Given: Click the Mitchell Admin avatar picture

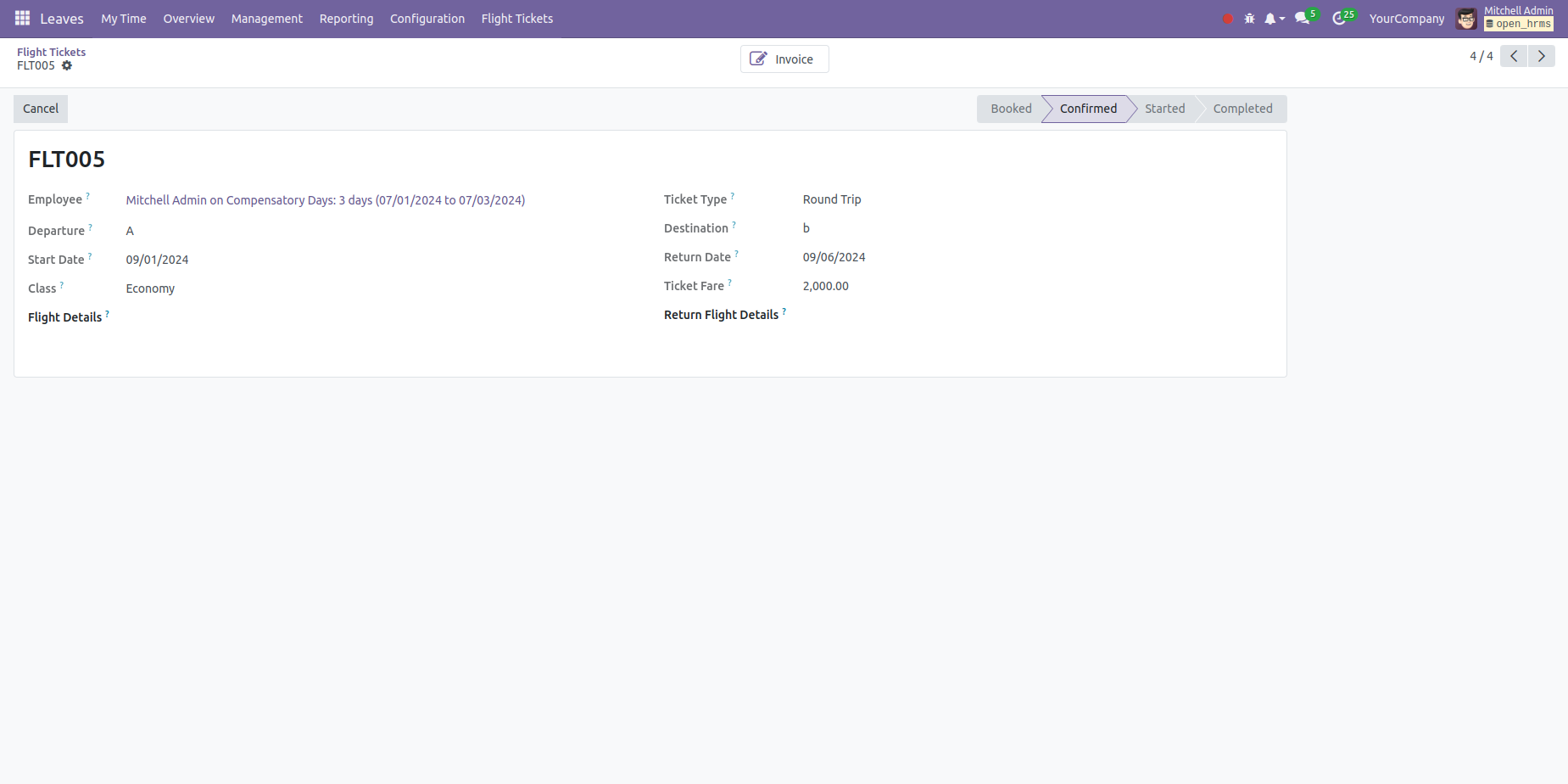Looking at the screenshot, I should point(1466,19).
